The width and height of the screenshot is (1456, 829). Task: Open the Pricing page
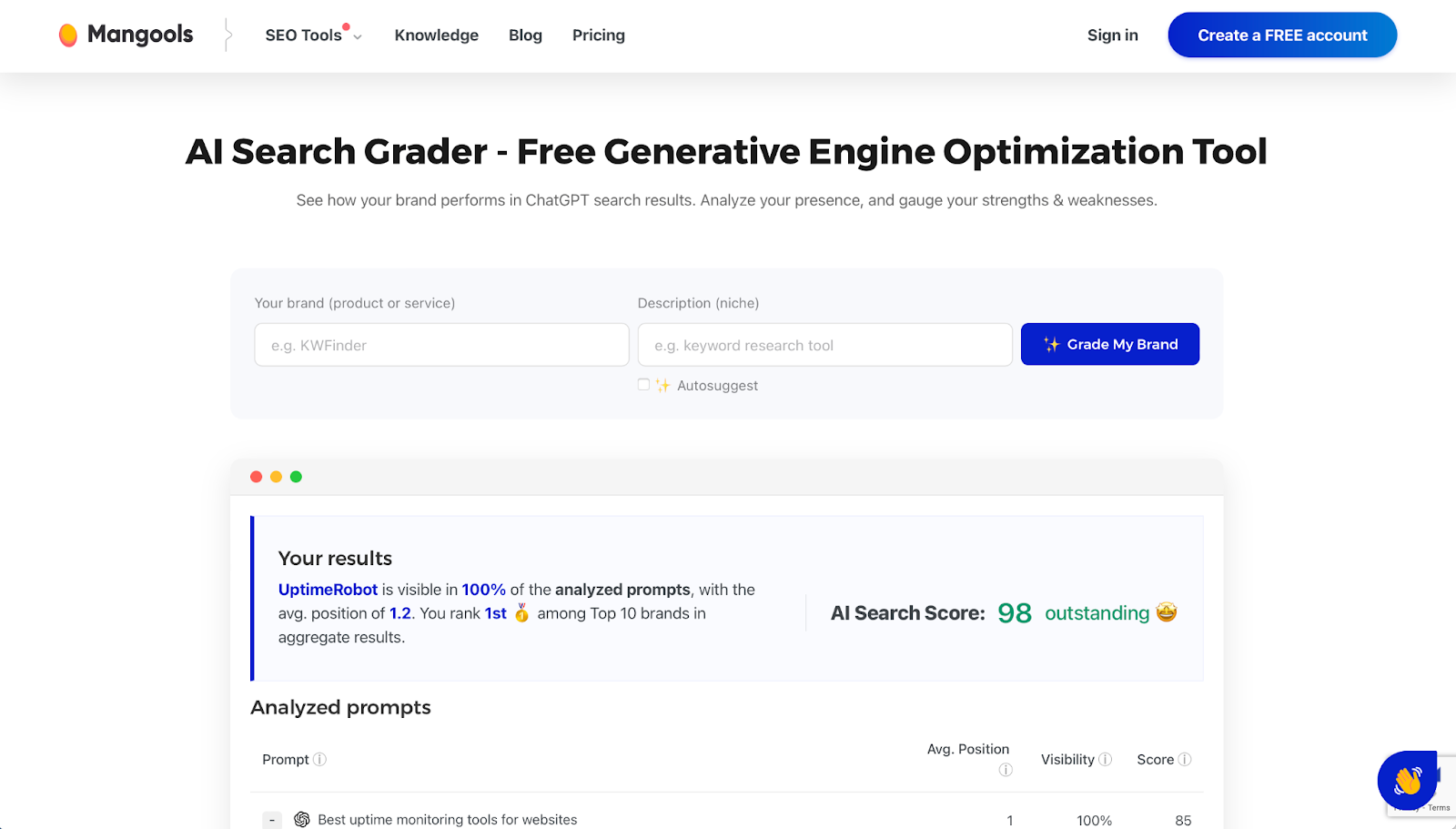tap(599, 35)
